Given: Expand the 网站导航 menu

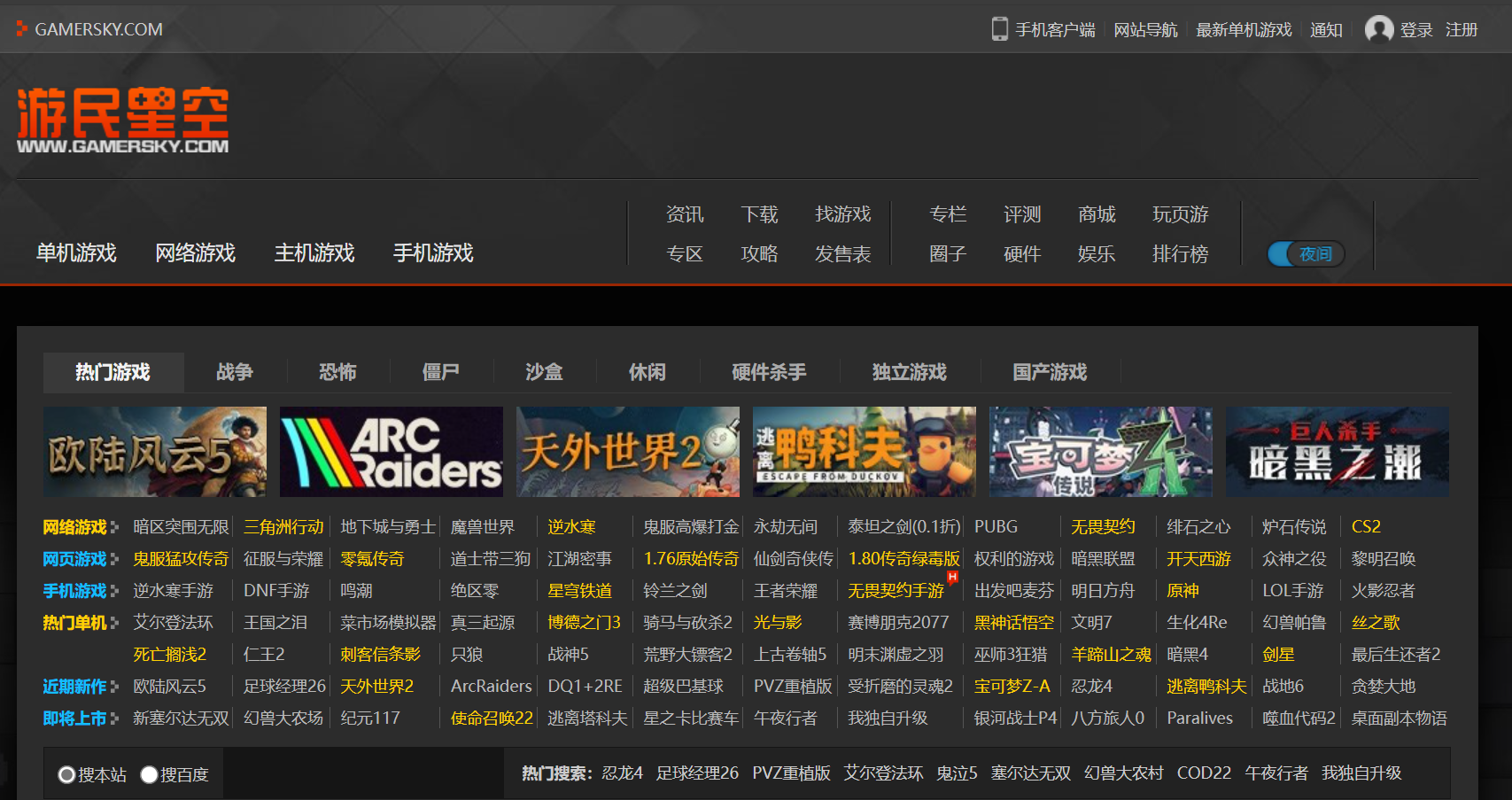Looking at the screenshot, I should click(x=1144, y=30).
